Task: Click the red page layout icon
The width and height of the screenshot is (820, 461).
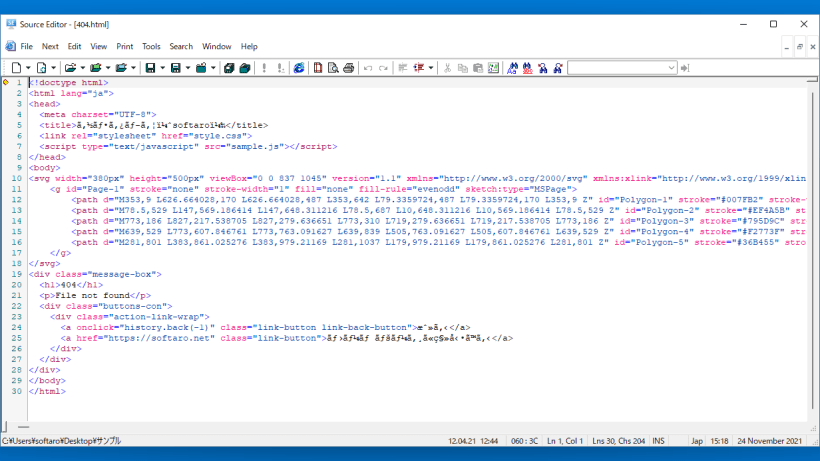Action: (318, 68)
